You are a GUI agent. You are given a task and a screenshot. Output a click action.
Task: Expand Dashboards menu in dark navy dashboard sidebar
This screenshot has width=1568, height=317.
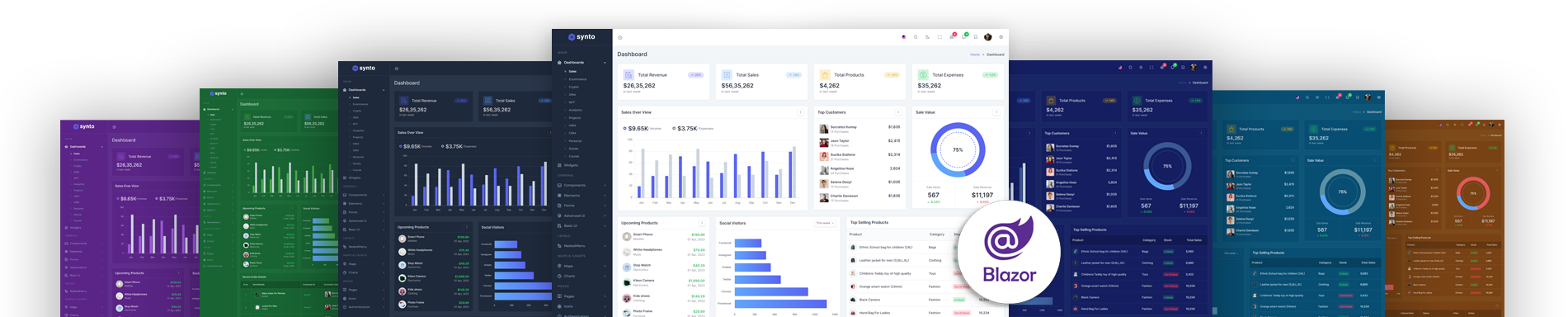pos(364,89)
